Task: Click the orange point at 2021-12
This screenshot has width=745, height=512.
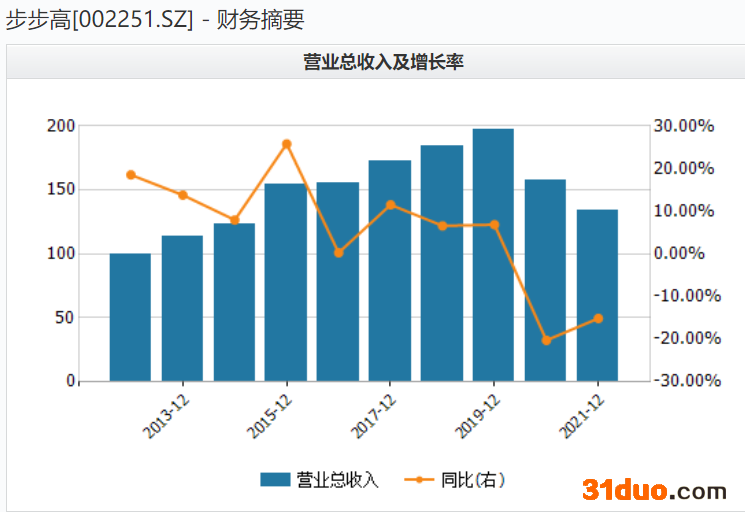Action: pos(598,319)
